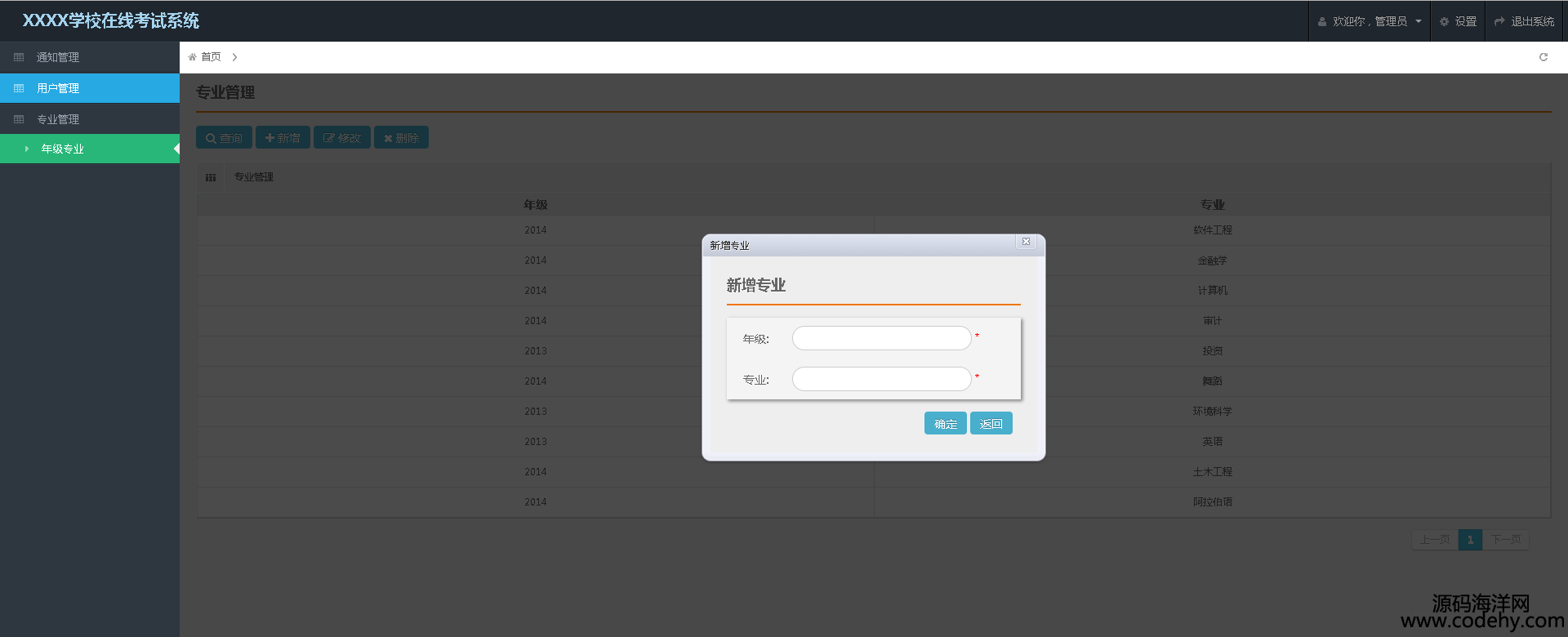Click the gear icon next to 设置
The width and height of the screenshot is (1568, 637).
coord(1444,22)
